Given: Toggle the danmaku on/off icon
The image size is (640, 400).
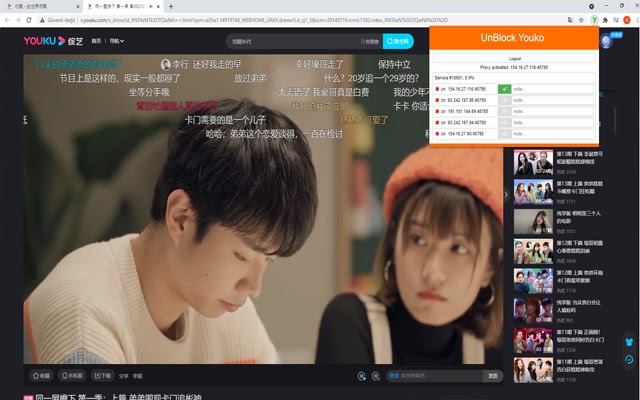Looking at the screenshot, I should pyautogui.click(x=361, y=376).
